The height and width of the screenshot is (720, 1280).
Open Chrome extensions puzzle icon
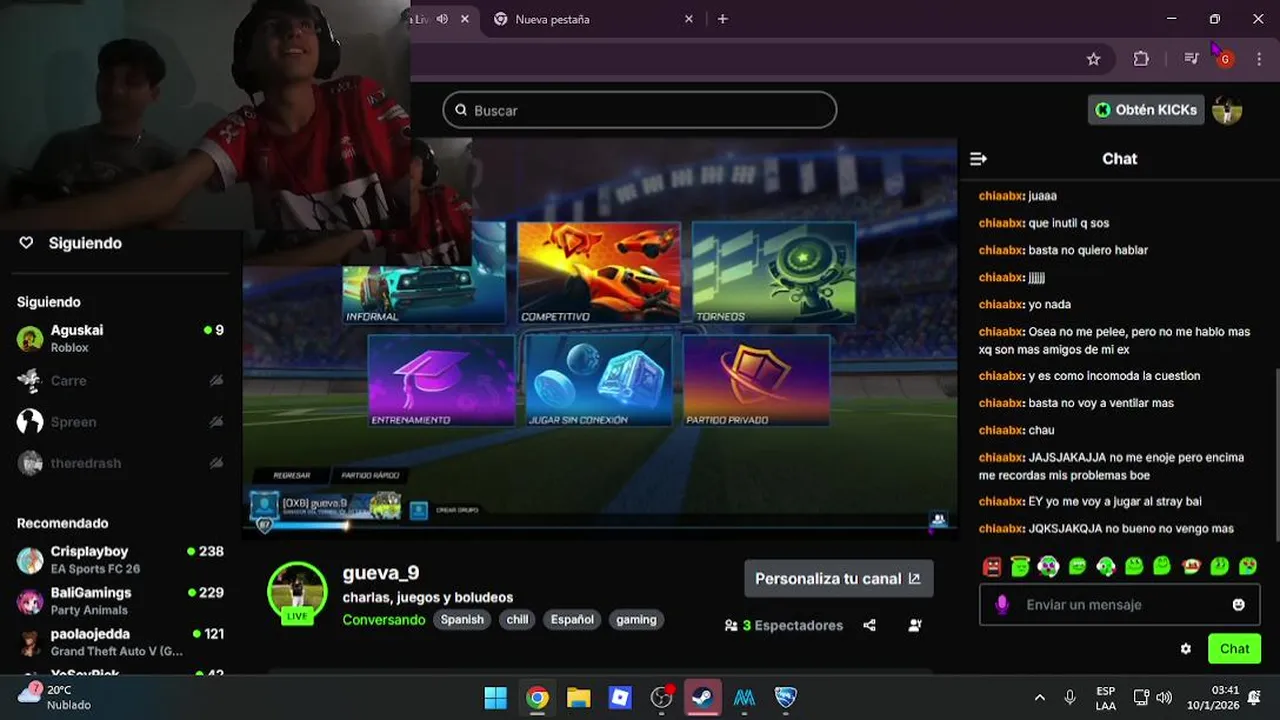click(1141, 59)
